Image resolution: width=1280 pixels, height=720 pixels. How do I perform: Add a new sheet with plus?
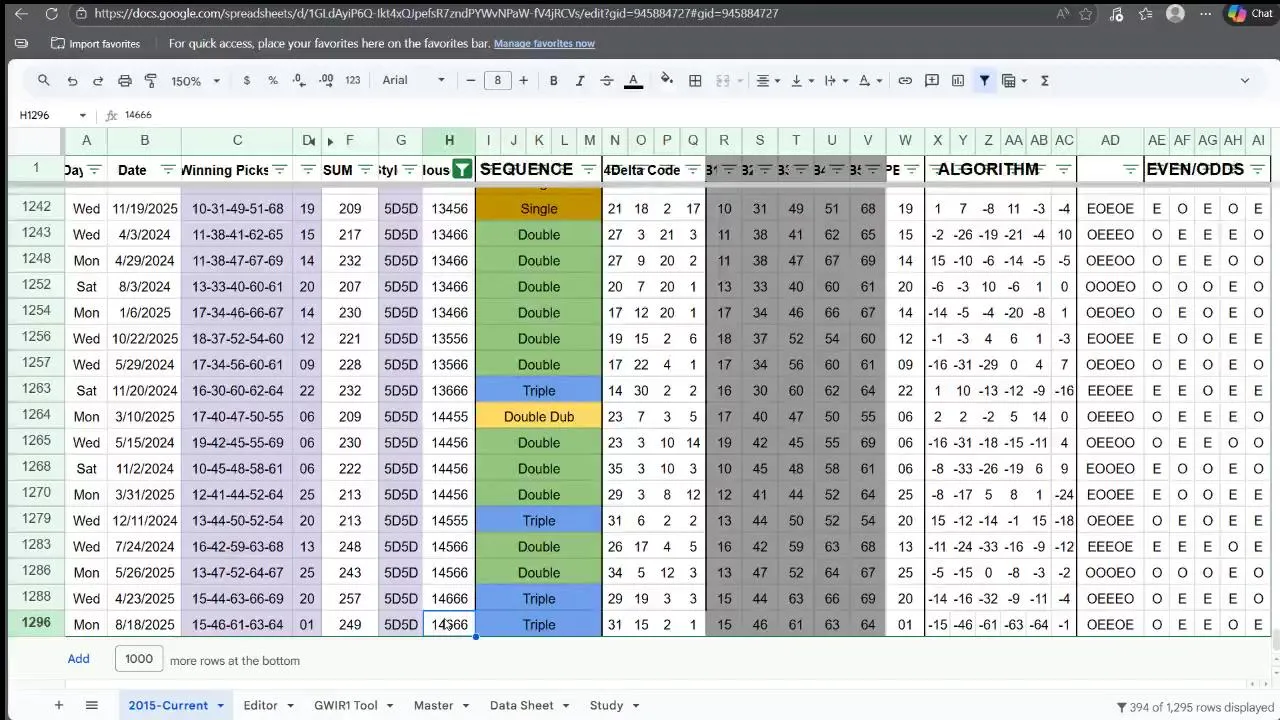pos(58,705)
